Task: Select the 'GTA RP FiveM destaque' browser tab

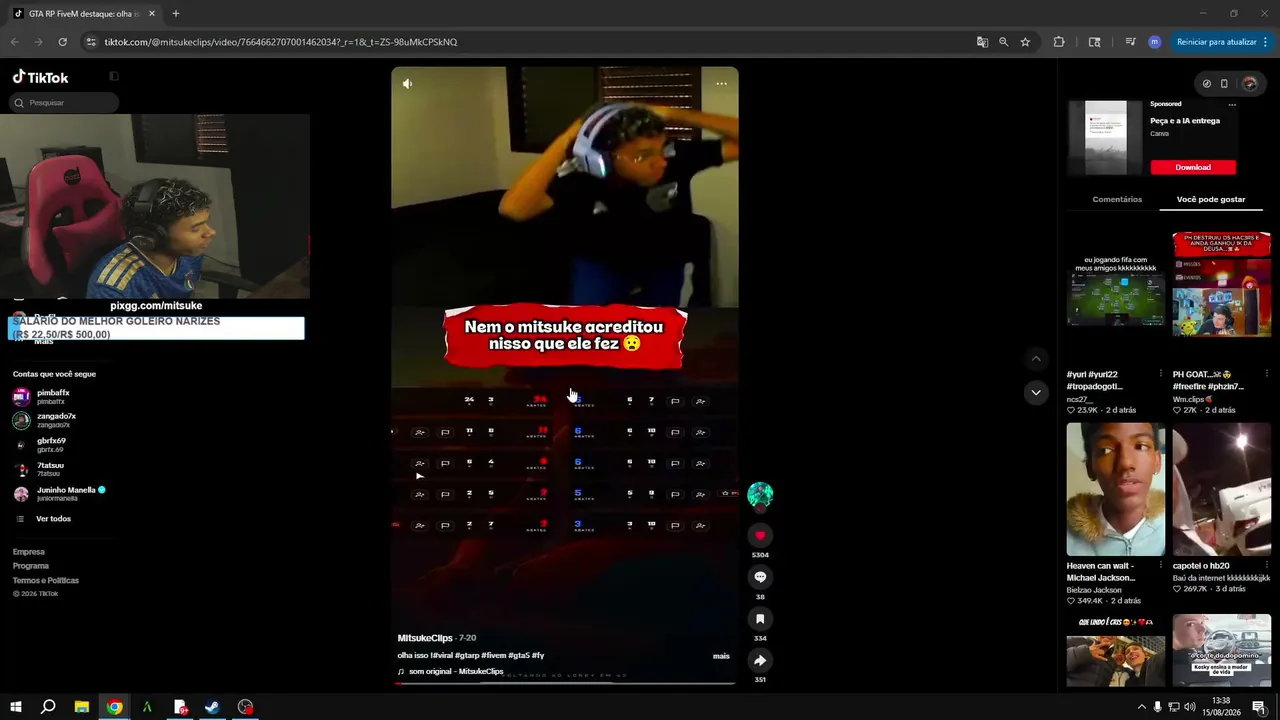Action: click(84, 14)
